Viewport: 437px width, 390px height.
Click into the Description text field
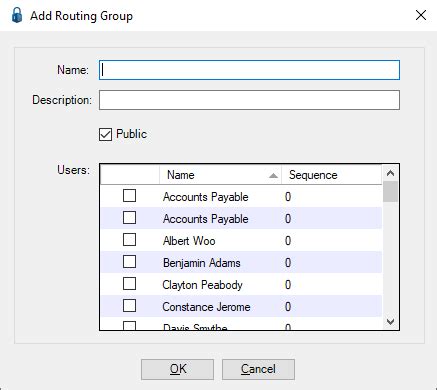(x=249, y=100)
